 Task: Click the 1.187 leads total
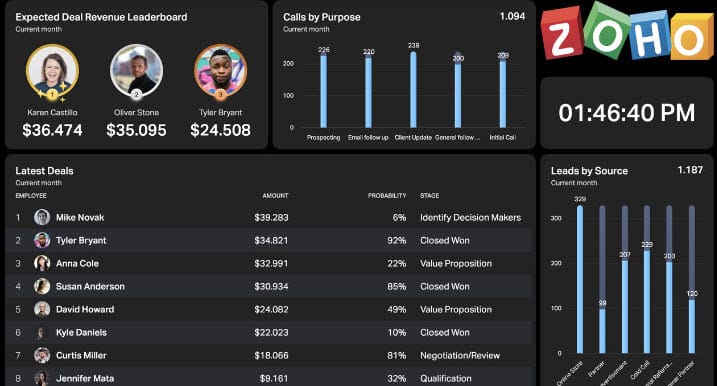click(x=690, y=170)
